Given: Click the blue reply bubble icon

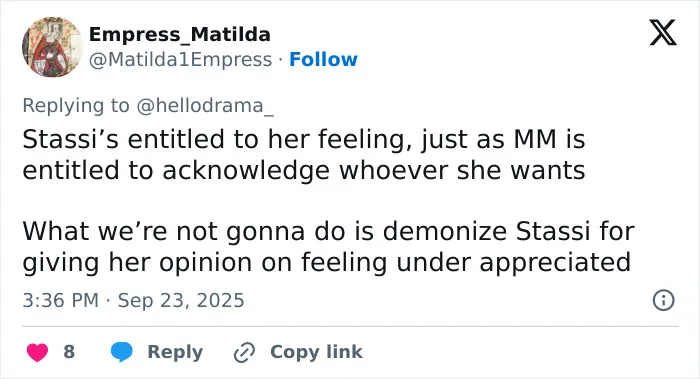Looking at the screenshot, I should 121,352.
